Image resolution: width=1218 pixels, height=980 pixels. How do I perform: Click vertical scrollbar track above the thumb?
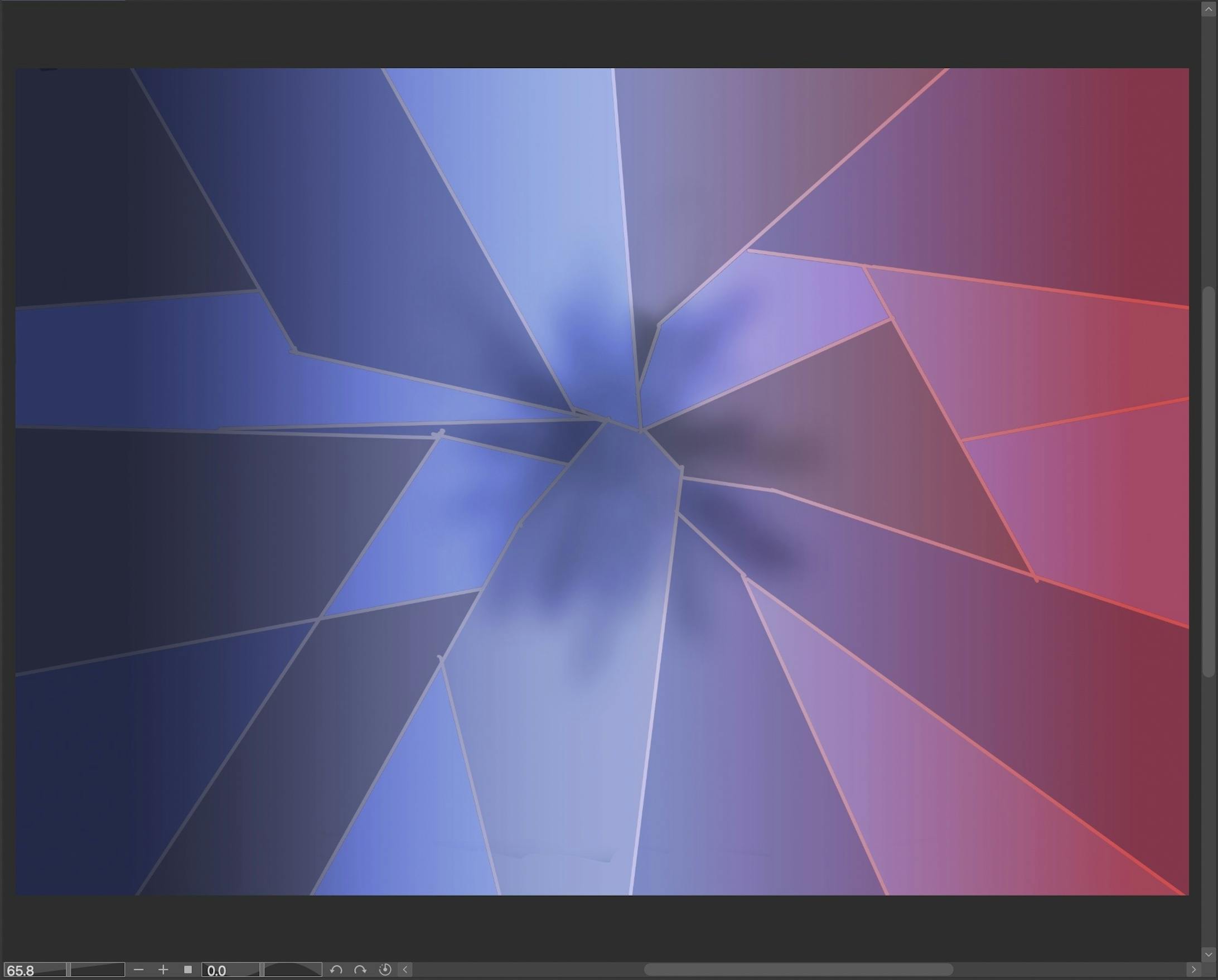[x=1209, y=153]
